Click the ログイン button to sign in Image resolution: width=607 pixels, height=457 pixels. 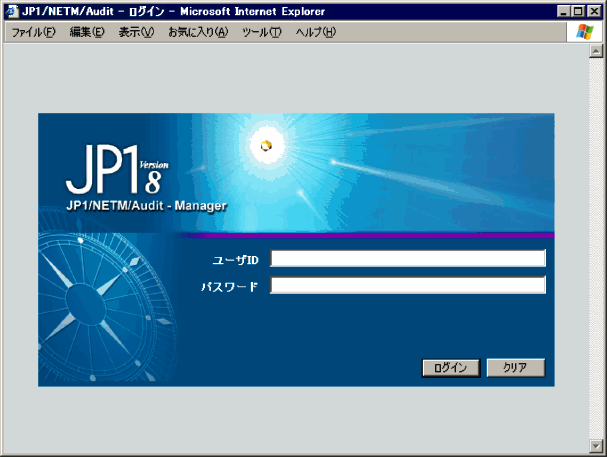click(x=451, y=368)
